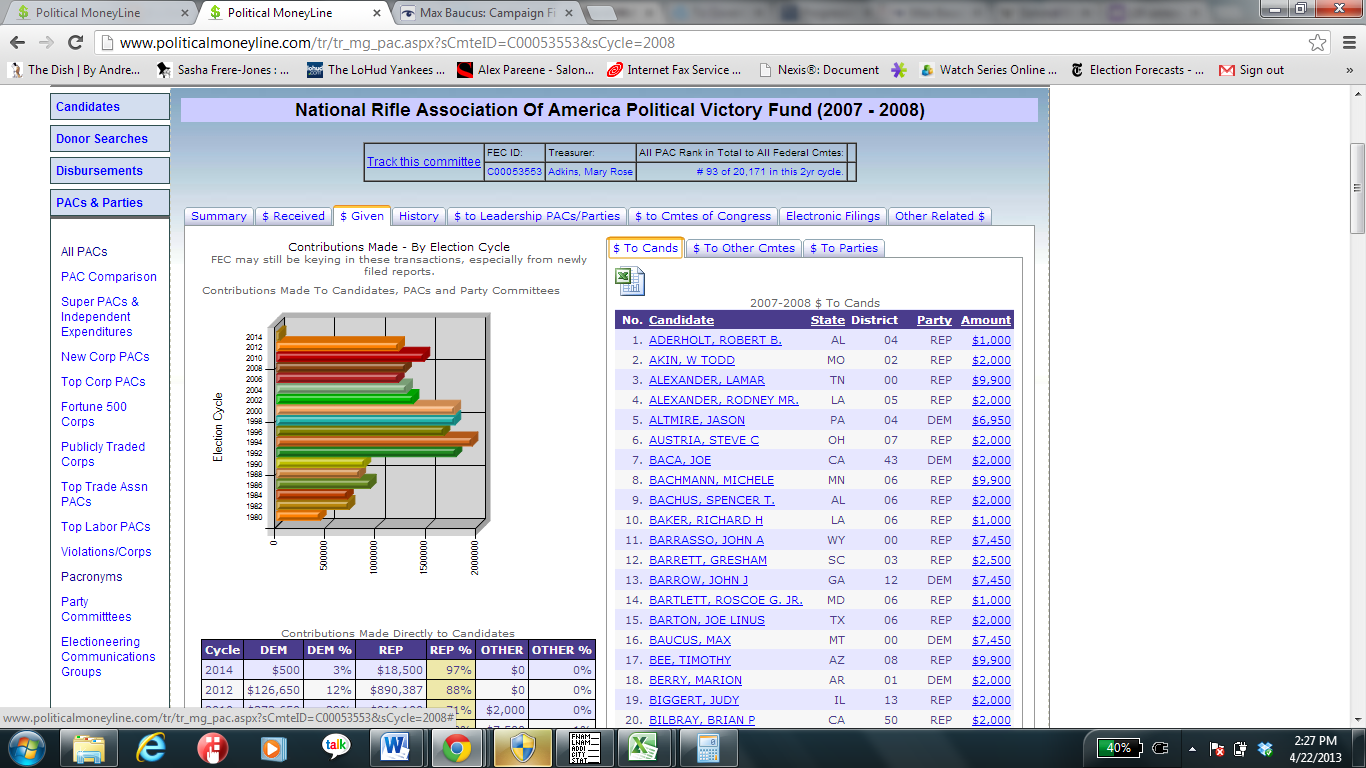Sort table by Candidate column header
This screenshot has height=768, width=1366.
tap(681, 320)
